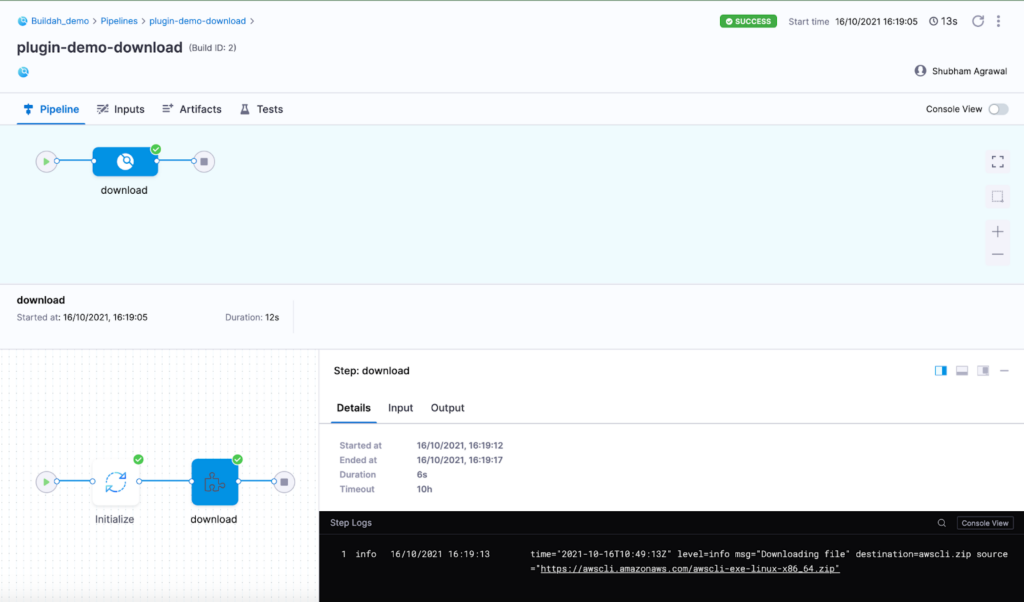
Task: Select the zoom-in icon on pipeline canvas
Action: [997, 231]
